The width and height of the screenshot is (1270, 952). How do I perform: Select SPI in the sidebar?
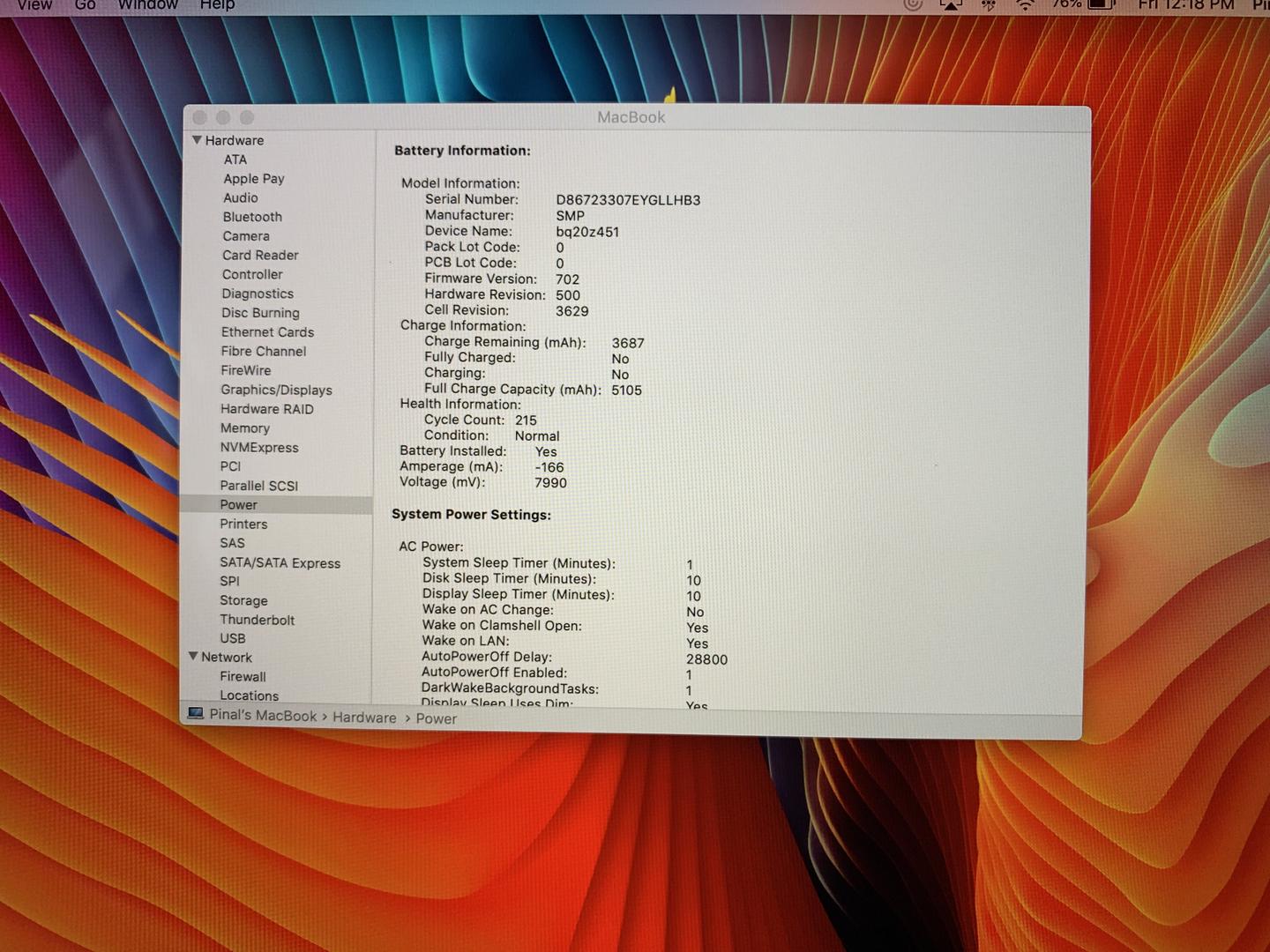229,582
